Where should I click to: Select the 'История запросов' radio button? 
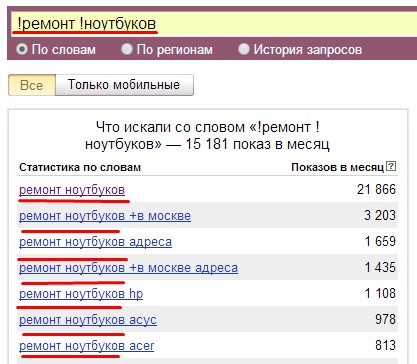click(244, 49)
